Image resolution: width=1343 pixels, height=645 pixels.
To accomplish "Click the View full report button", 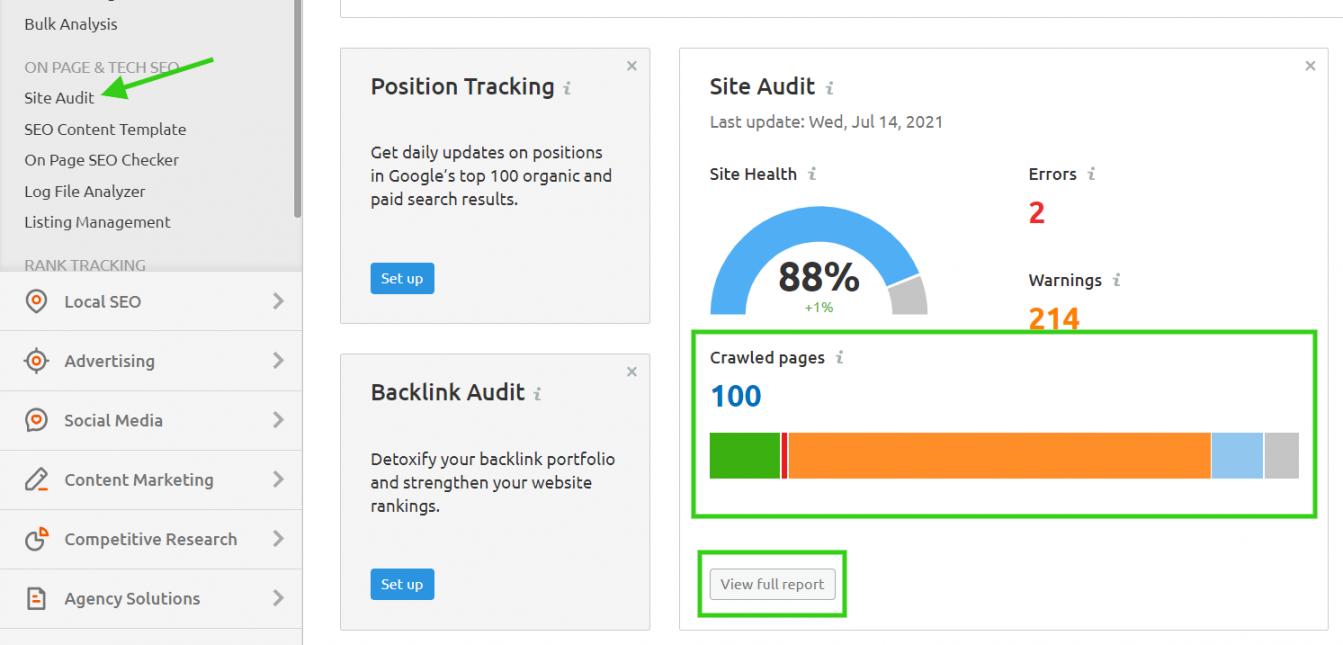I will pos(772,584).
